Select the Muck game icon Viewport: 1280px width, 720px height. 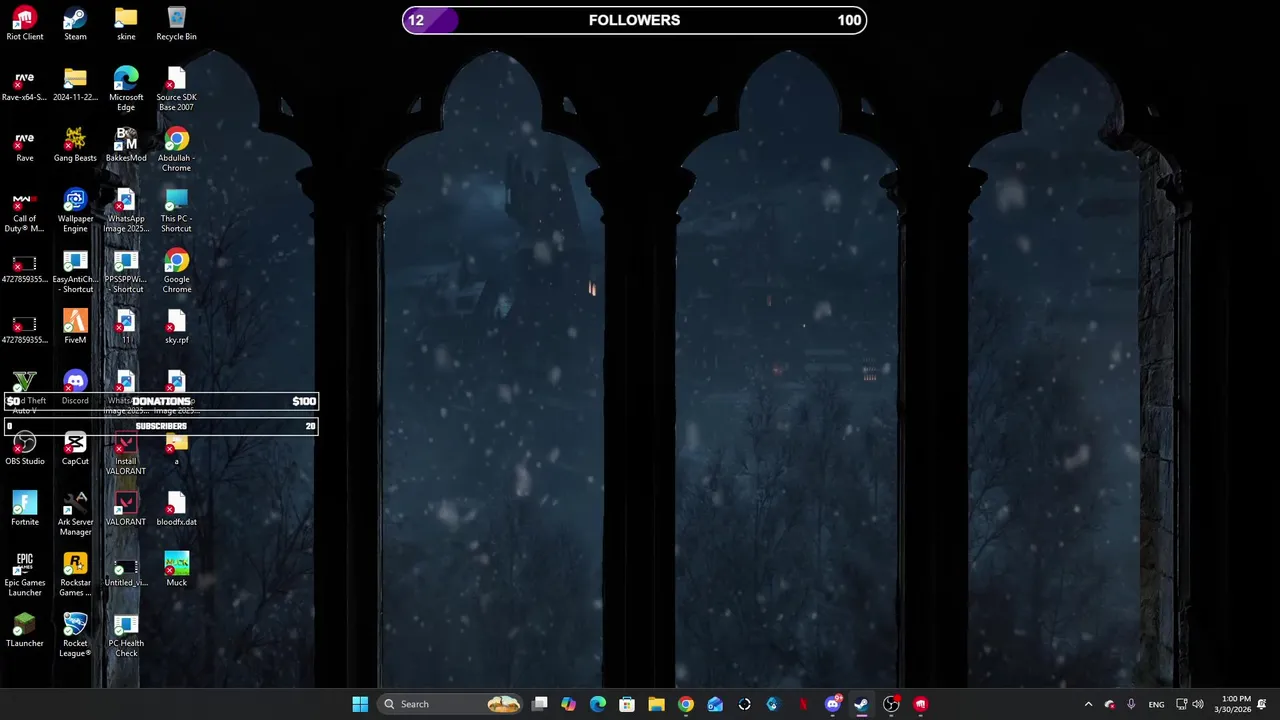pyautogui.click(x=176, y=571)
